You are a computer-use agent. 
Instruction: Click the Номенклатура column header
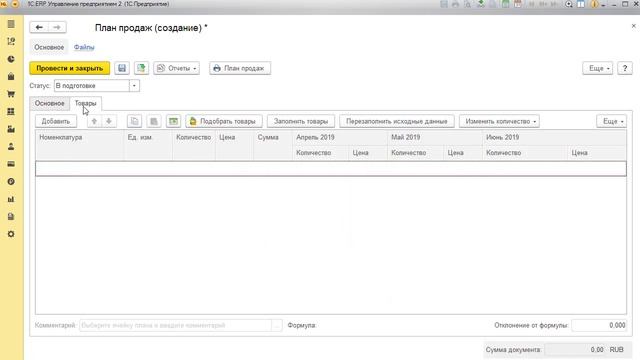tap(80, 145)
